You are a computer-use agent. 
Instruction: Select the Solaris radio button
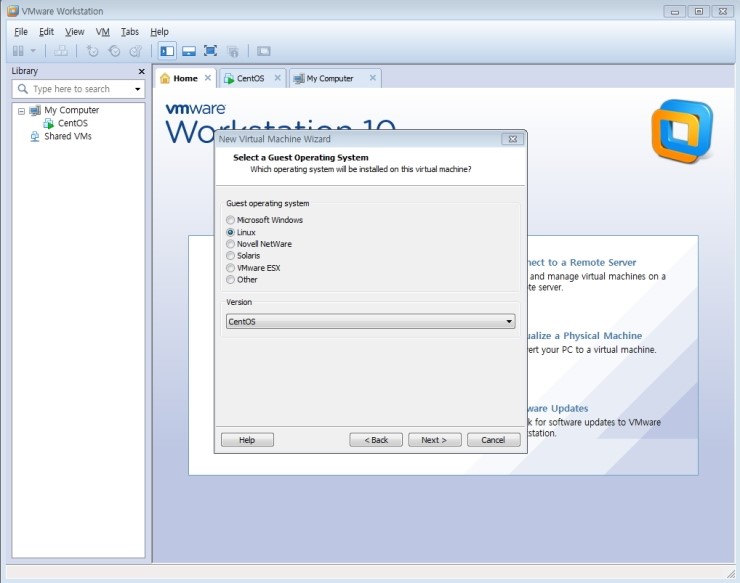tap(230, 256)
